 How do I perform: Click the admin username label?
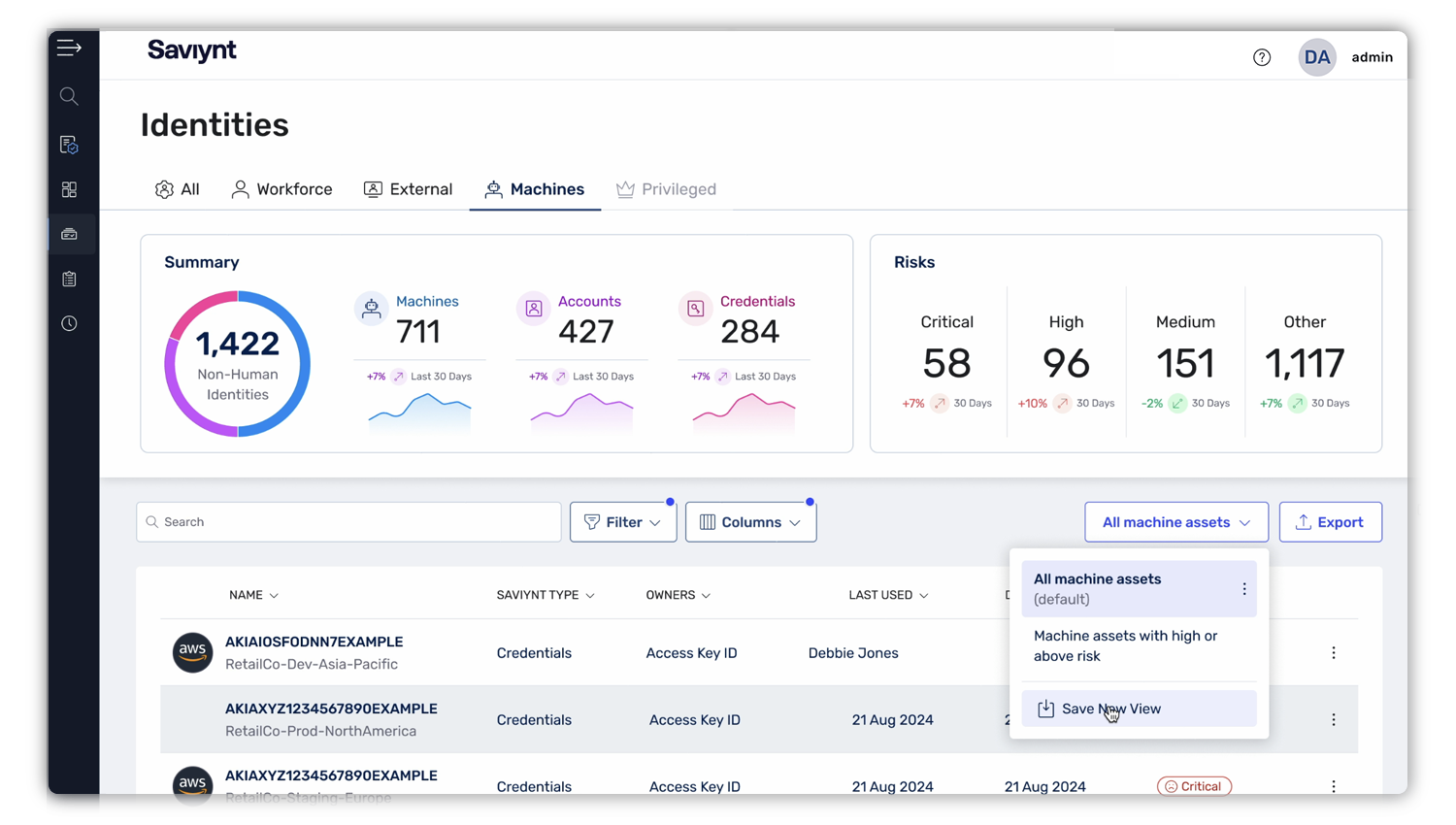tap(1372, 57)
